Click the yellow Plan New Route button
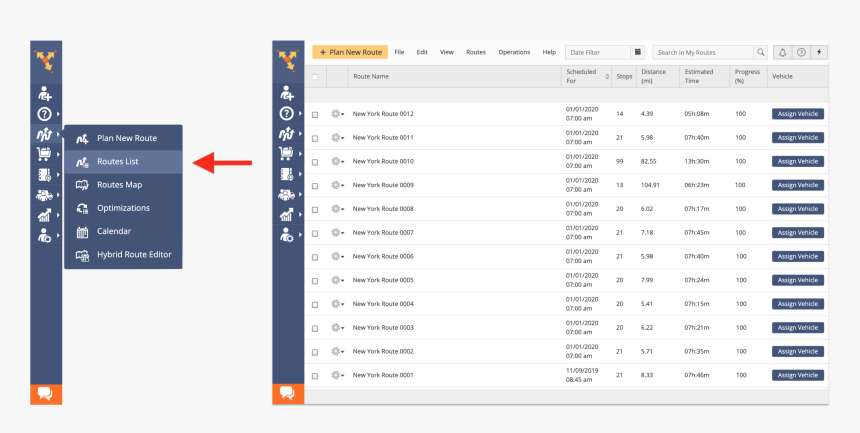The image size is (860, 433). pos(350,52)
